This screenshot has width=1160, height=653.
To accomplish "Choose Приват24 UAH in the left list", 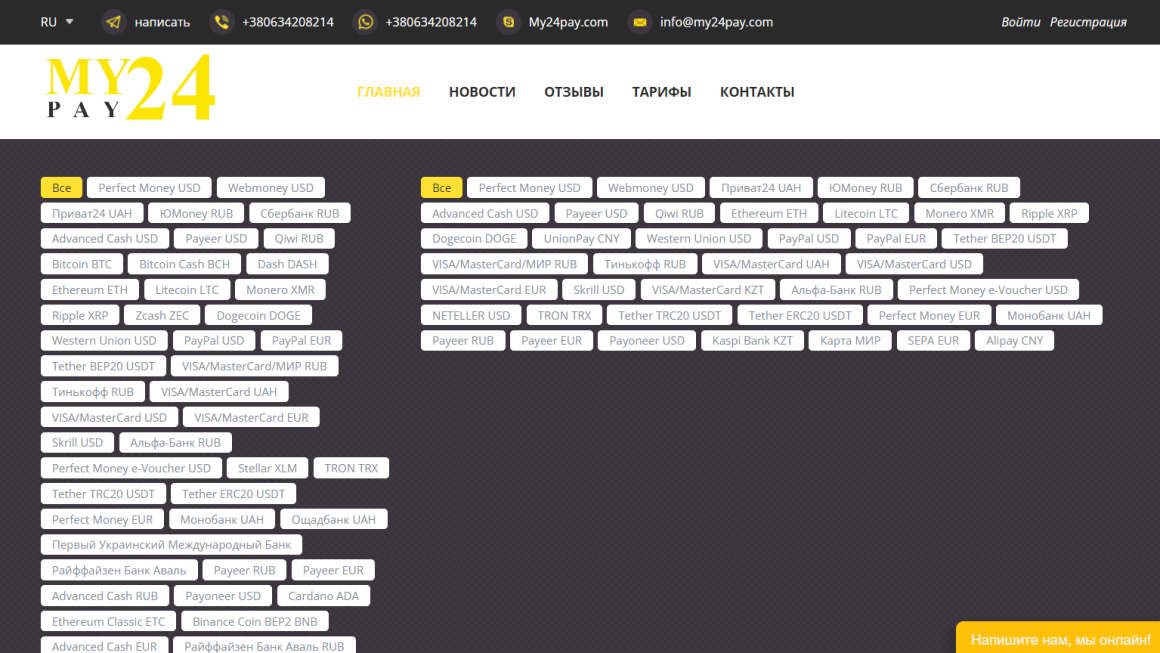I will pos(92,213).
